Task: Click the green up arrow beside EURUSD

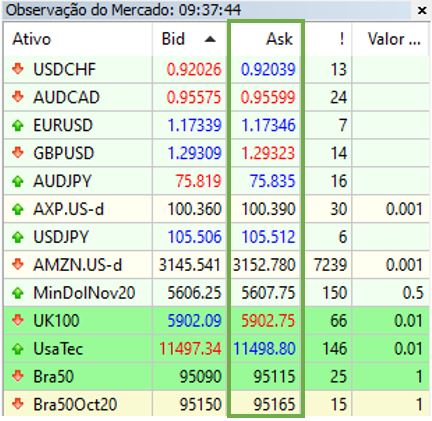Action: (18, 125)
